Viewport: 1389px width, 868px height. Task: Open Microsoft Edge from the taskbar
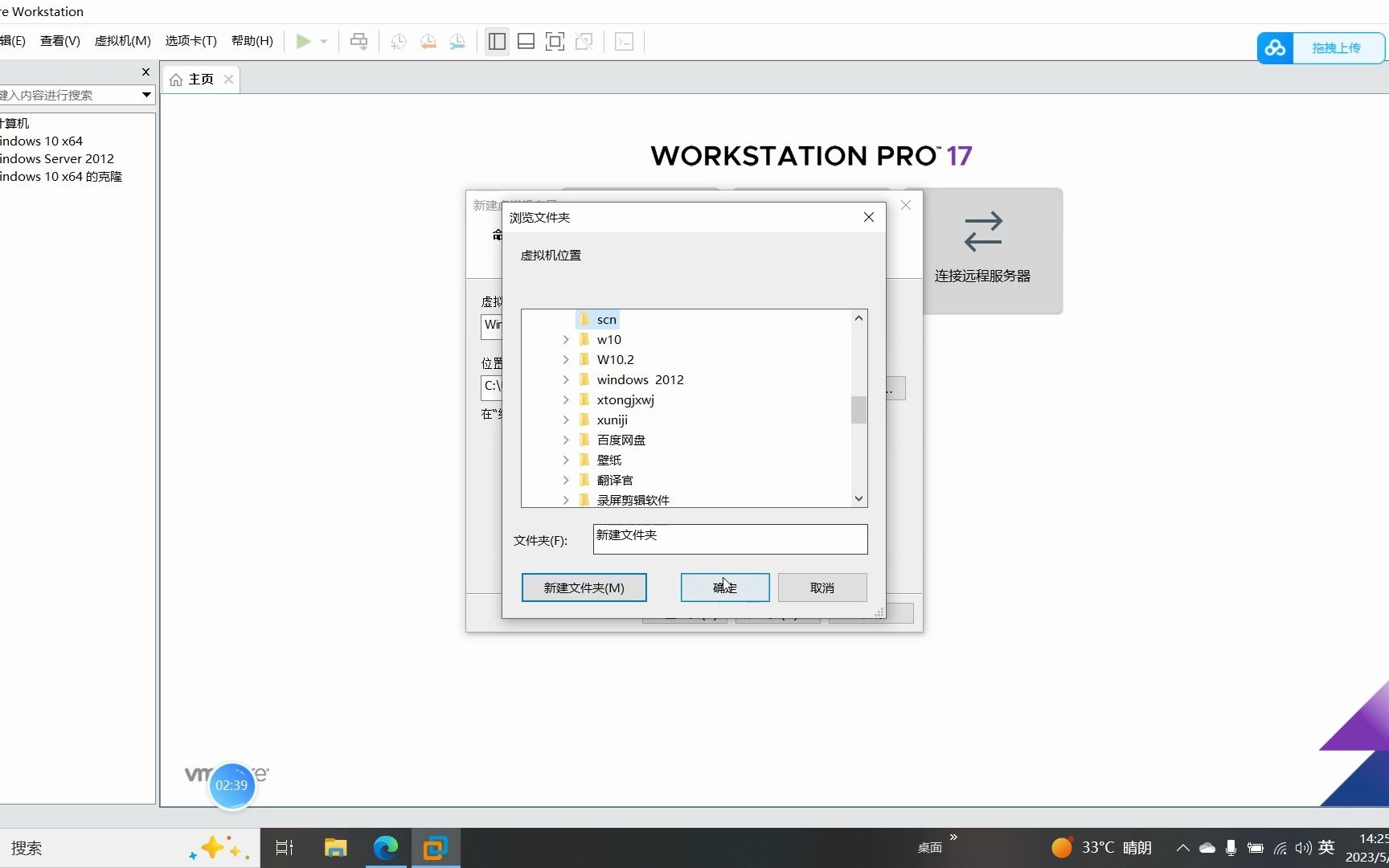tap(386, 848)
